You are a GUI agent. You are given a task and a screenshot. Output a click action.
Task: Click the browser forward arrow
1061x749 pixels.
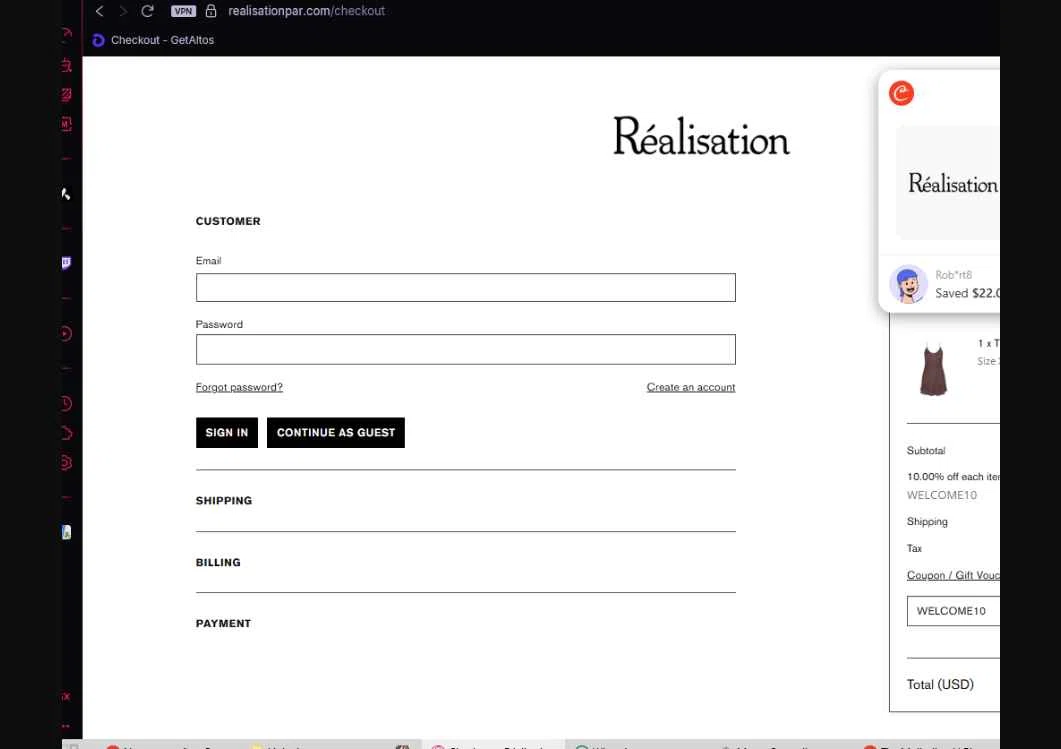(x=123, y=11)
